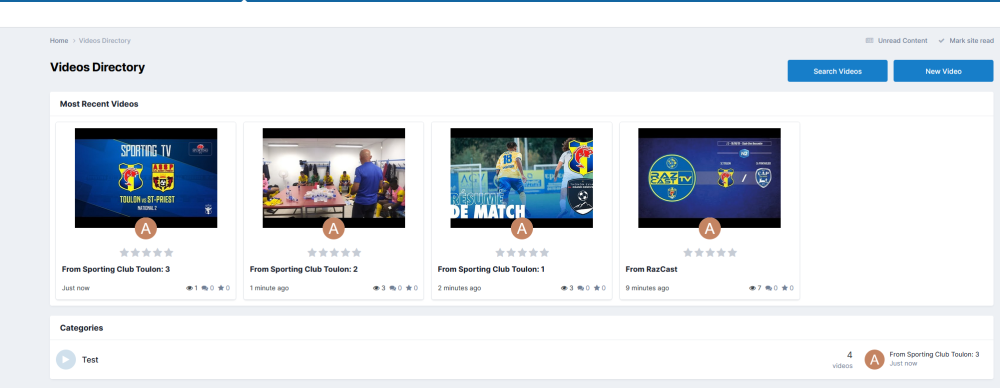The width and height of the screenshot is (1000, 388).
Task: Click the Categories section heading
Action: pyautogui.click(x=82, y=328)
